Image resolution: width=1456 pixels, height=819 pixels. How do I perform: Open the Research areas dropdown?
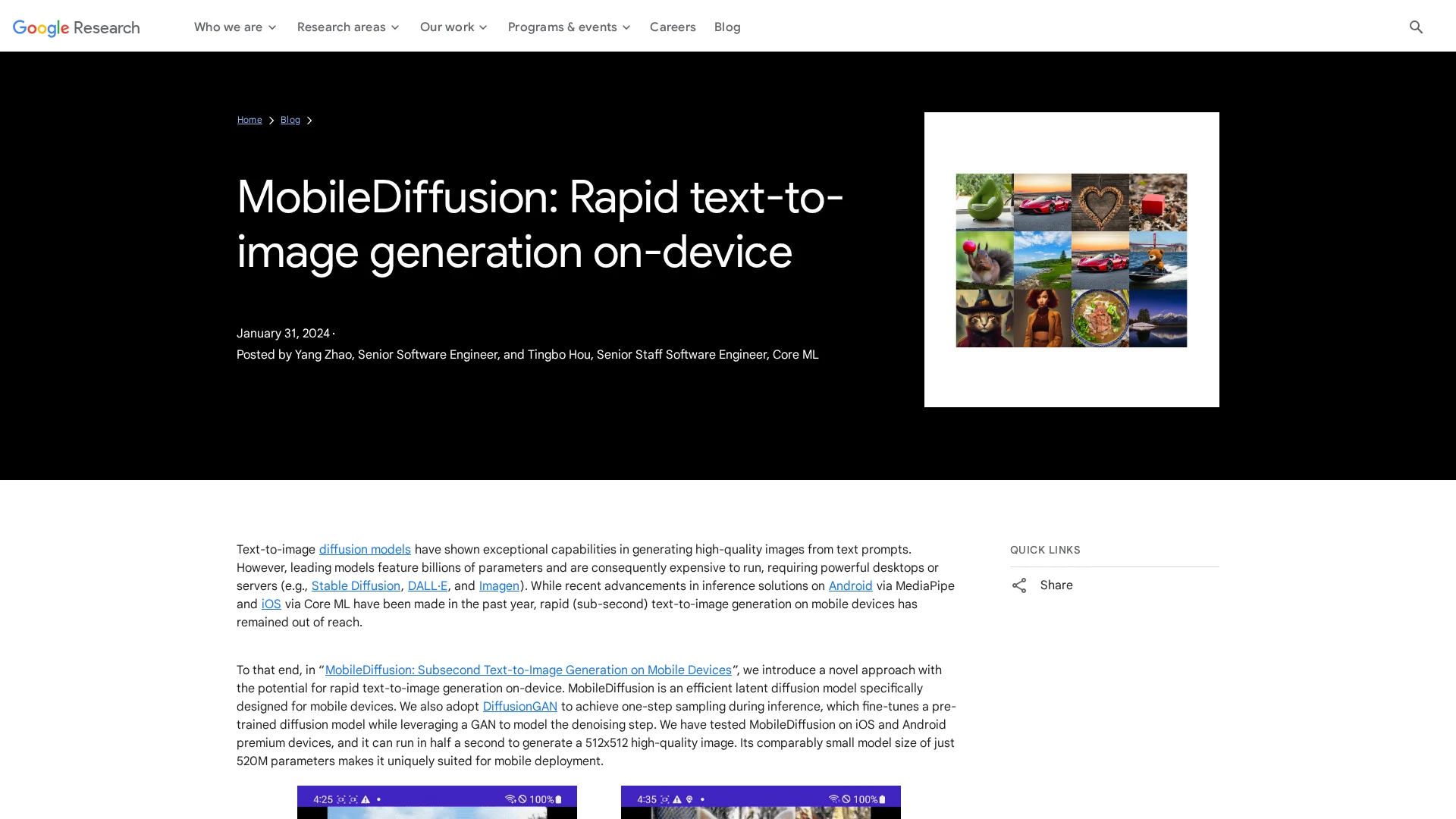coord(348,27)
